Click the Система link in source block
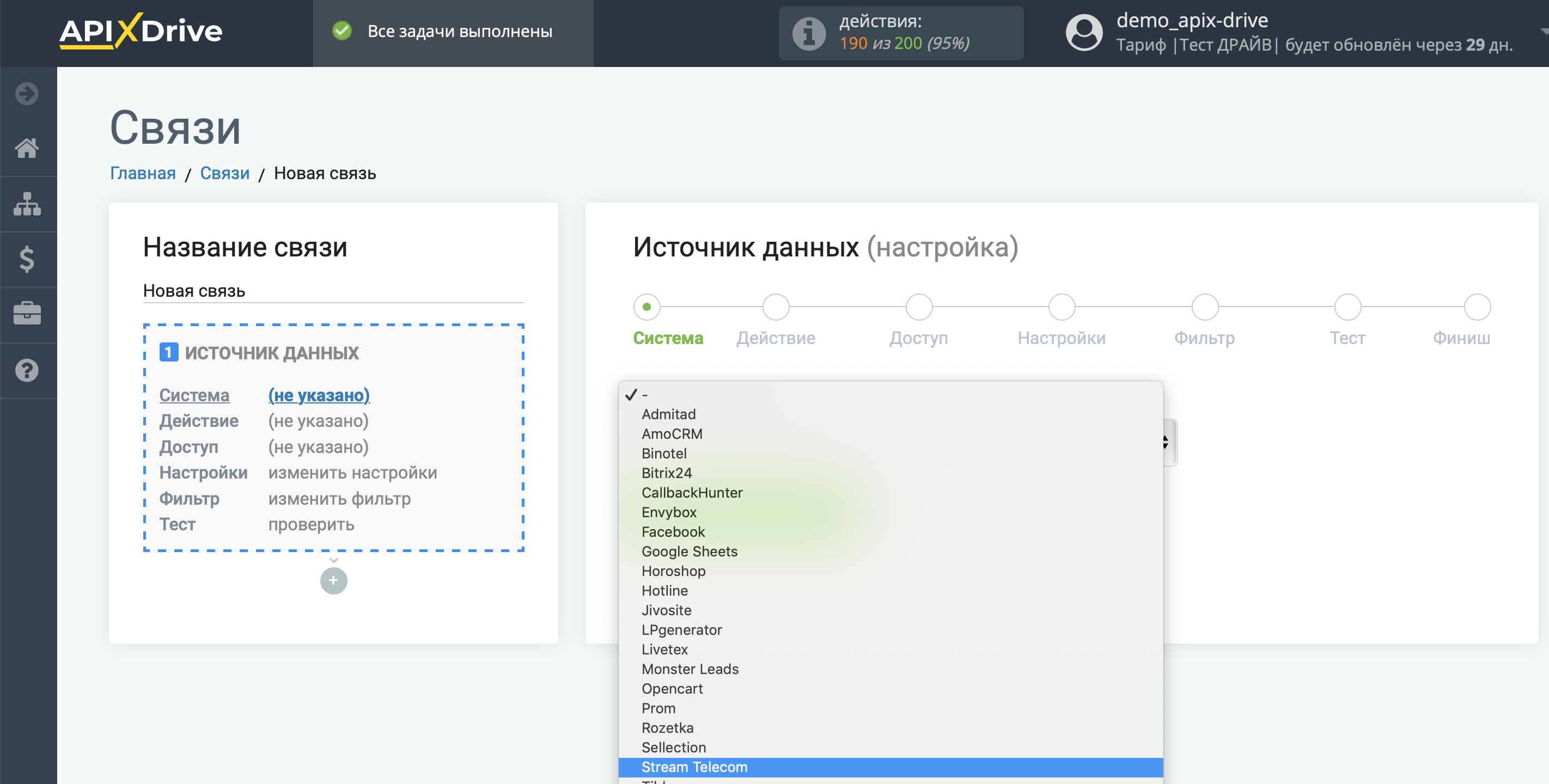 194,395
